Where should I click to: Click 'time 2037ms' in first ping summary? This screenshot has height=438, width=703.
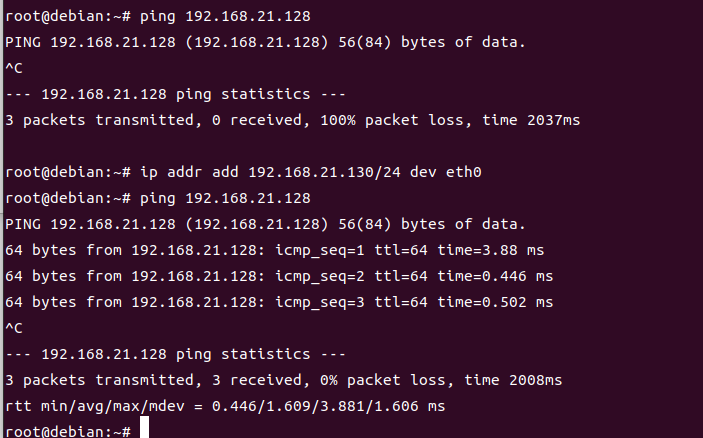click(x=531, y=120)
